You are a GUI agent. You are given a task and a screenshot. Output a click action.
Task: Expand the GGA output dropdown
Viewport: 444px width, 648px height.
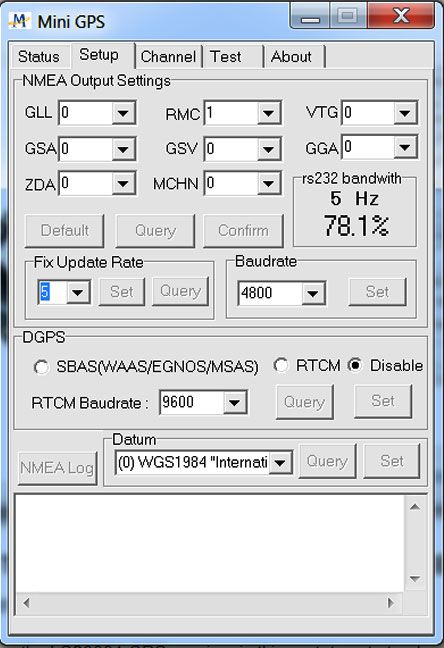point(405,147)
